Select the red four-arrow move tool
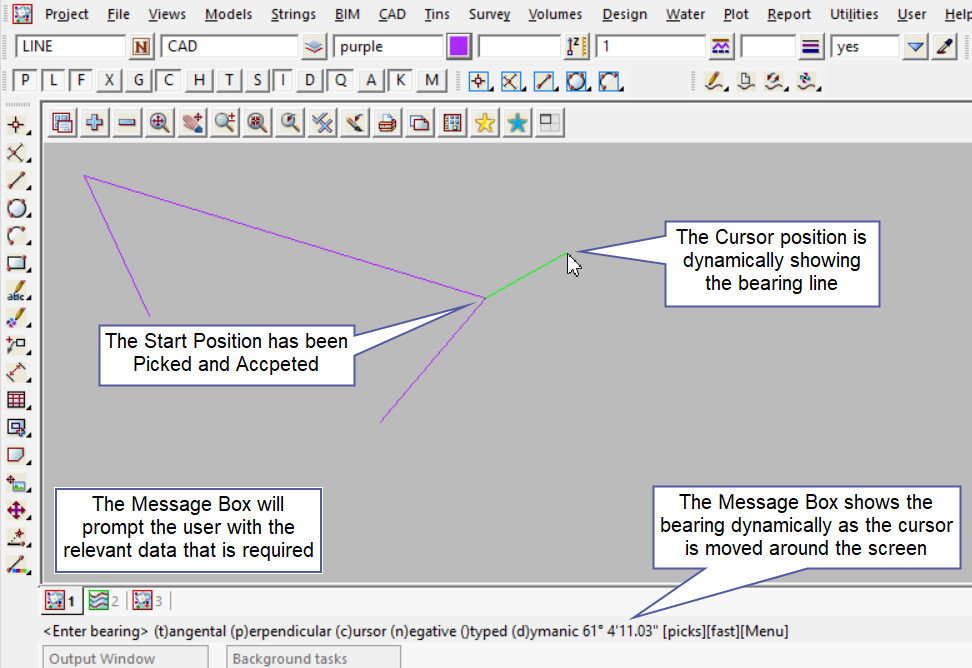The image size is (972, 668). pos(16,510)
